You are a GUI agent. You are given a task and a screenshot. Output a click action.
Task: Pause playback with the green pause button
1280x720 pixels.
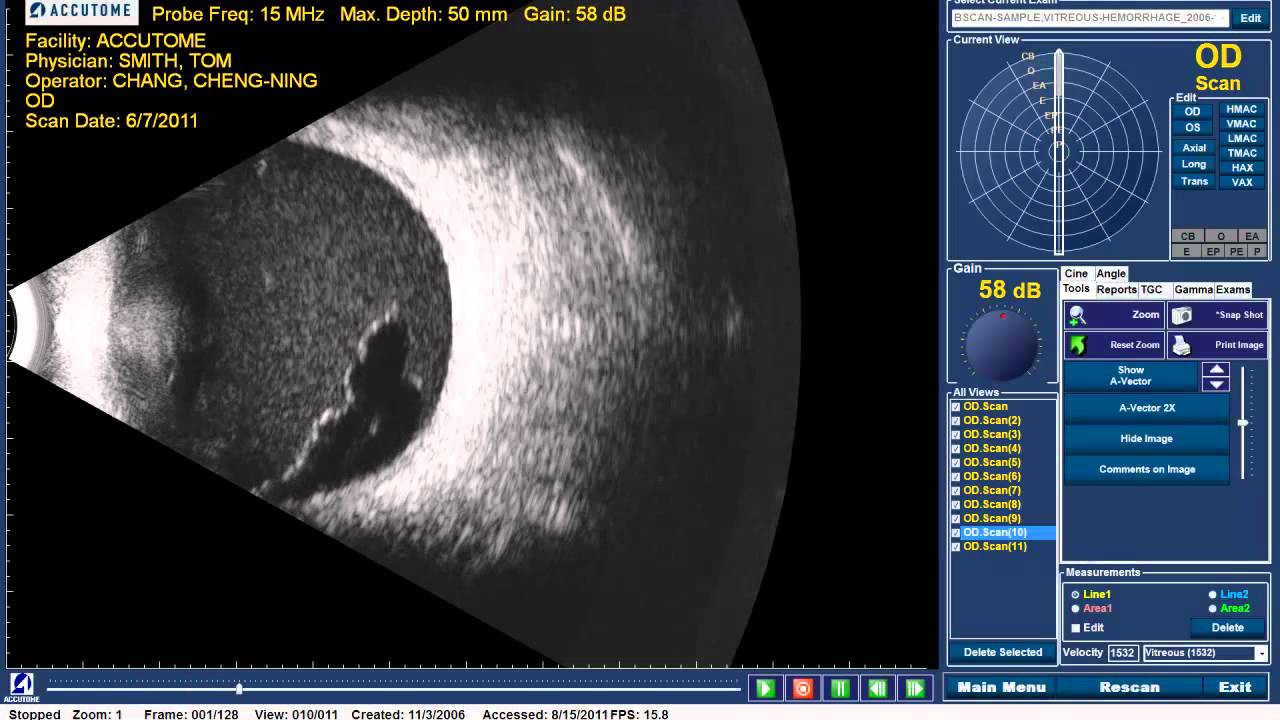pos(840,688)
